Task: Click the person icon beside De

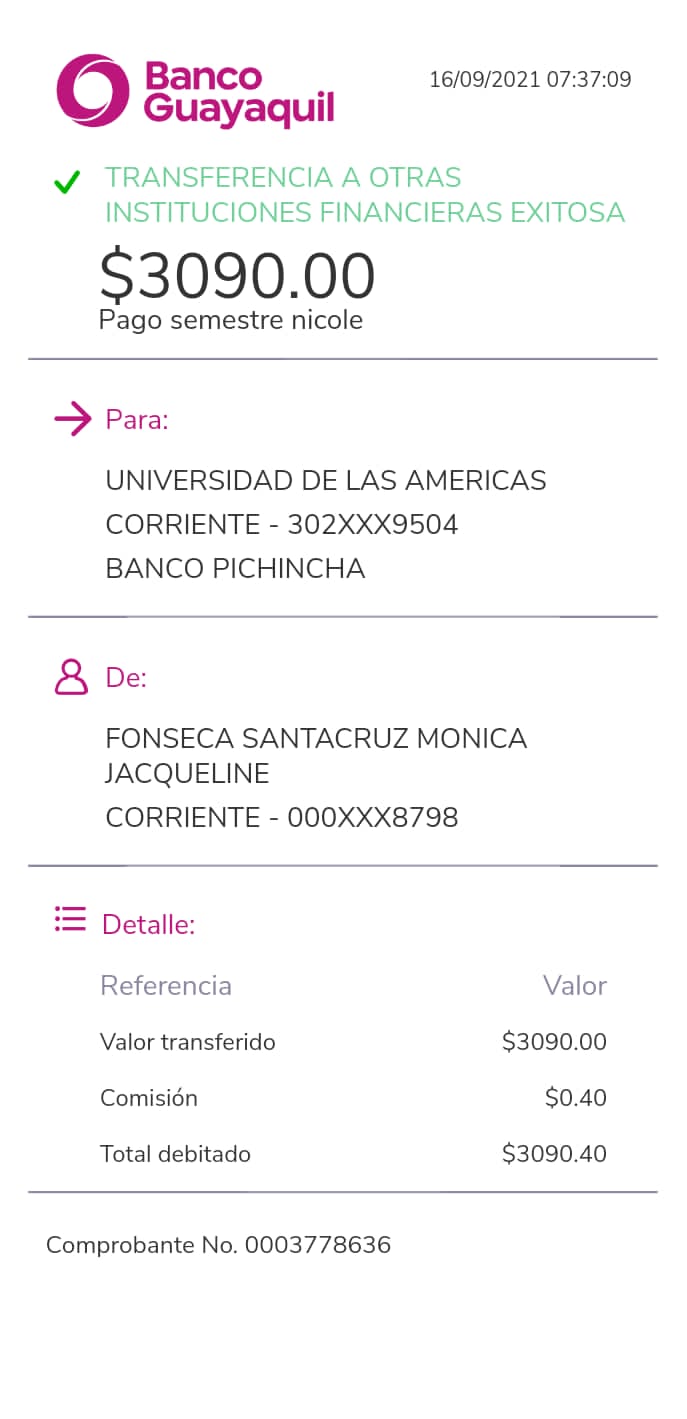Action: 71,677
